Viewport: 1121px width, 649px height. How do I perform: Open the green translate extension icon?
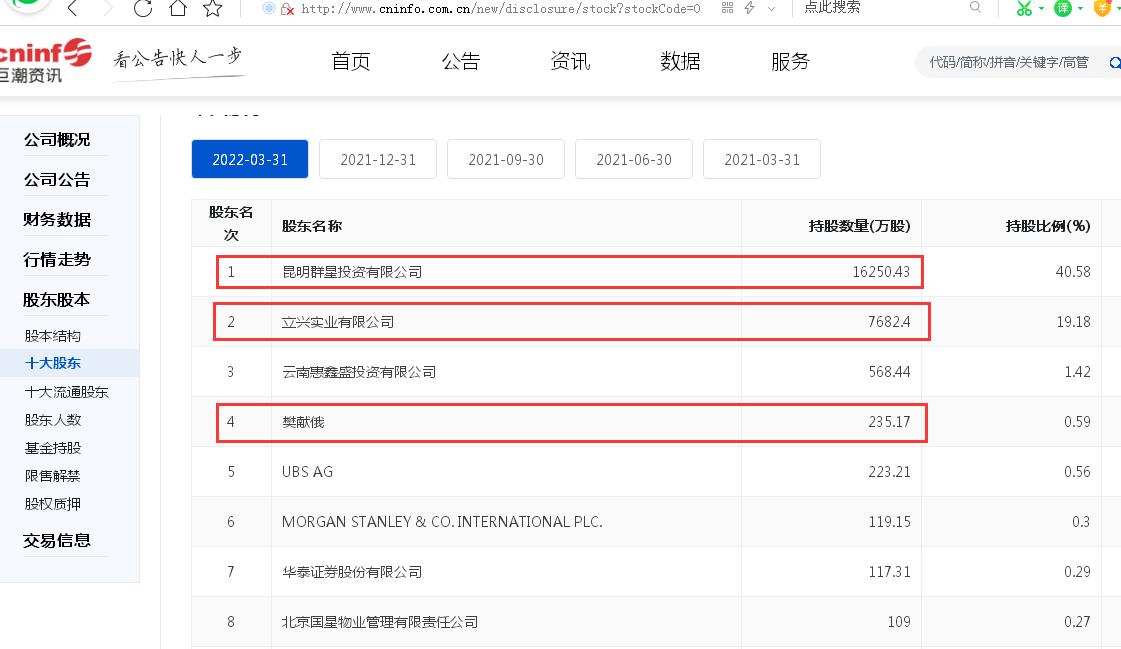click(1063, 8)
